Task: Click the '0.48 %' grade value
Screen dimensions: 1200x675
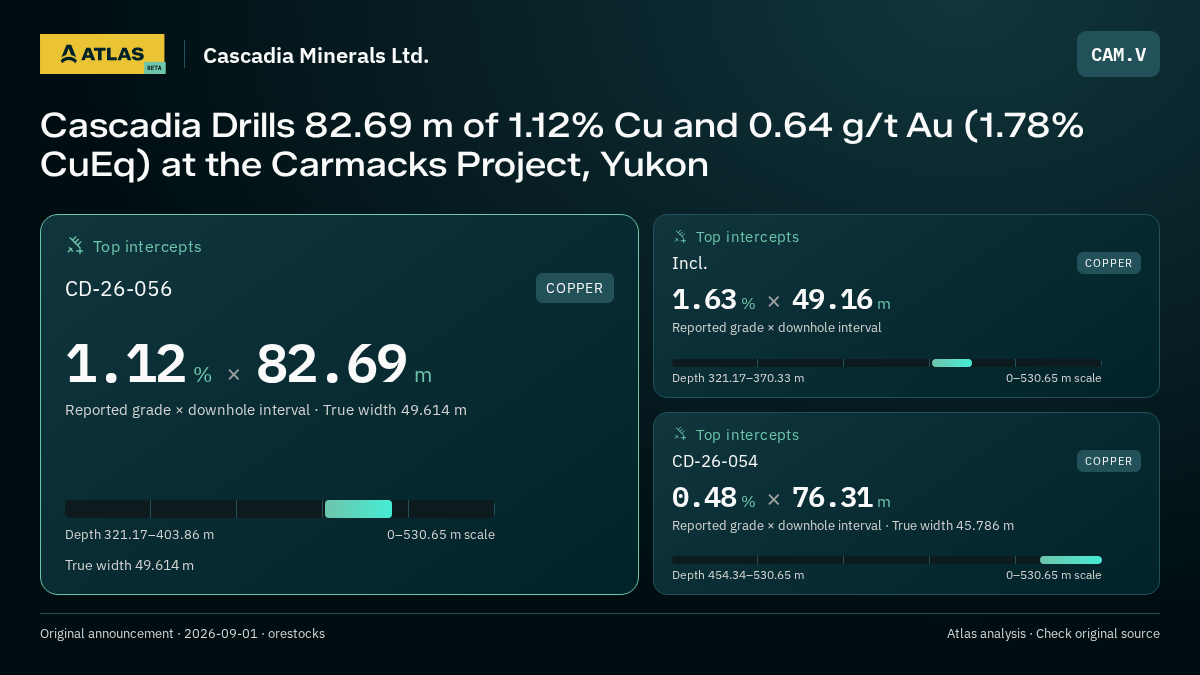Action: [714, 498]
